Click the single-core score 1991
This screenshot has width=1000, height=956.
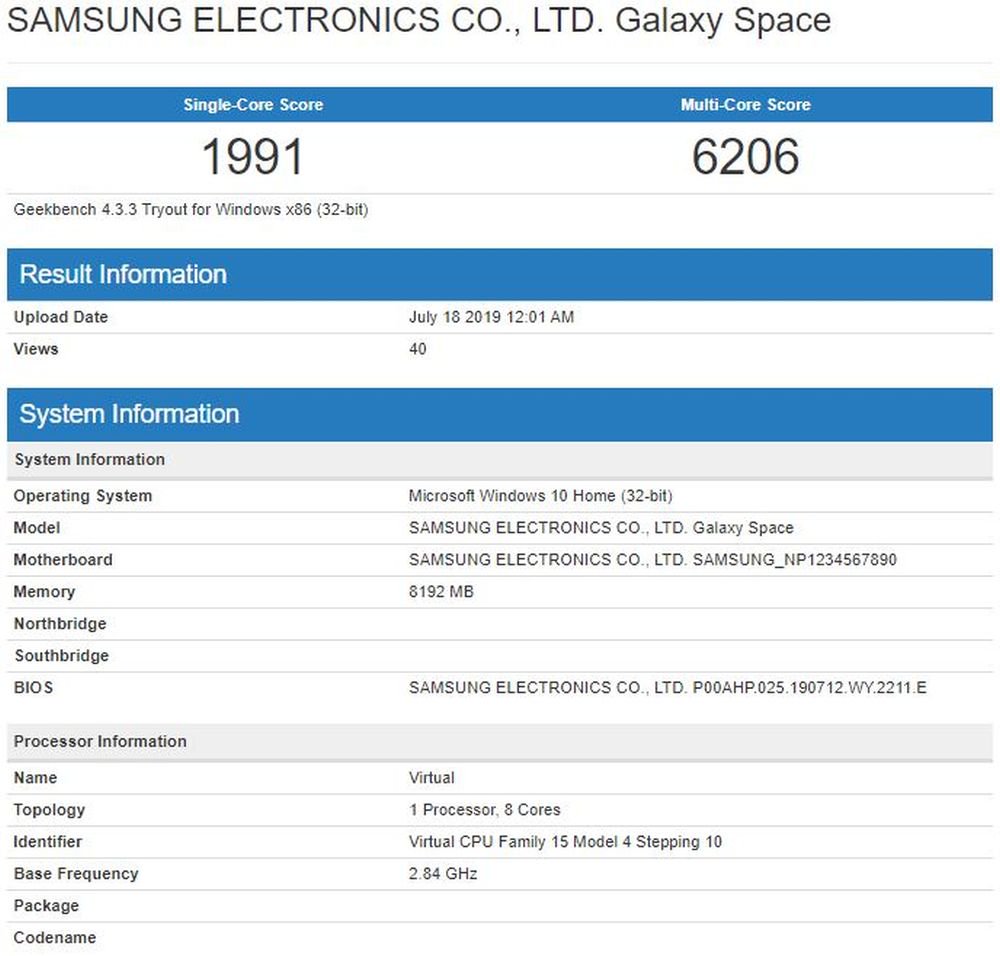click(x=251, y=156)
